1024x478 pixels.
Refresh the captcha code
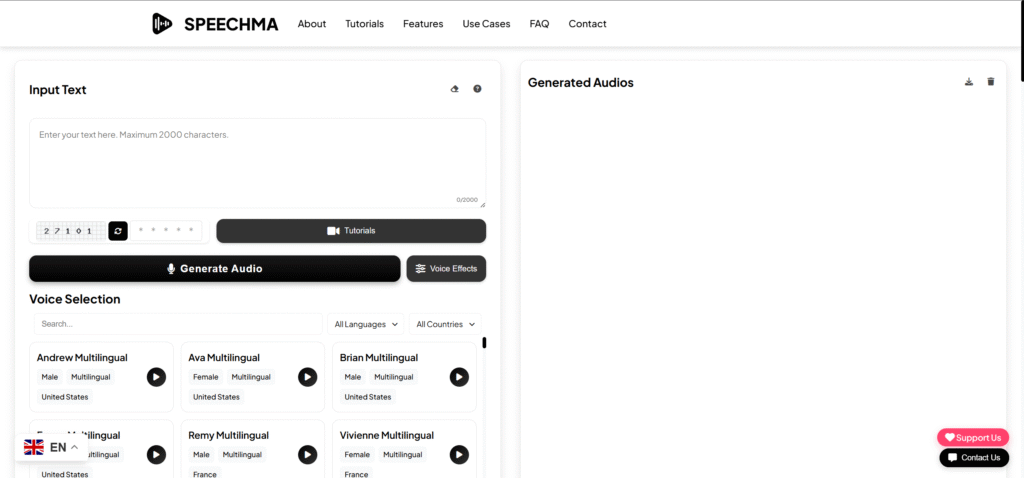point(118,231)
